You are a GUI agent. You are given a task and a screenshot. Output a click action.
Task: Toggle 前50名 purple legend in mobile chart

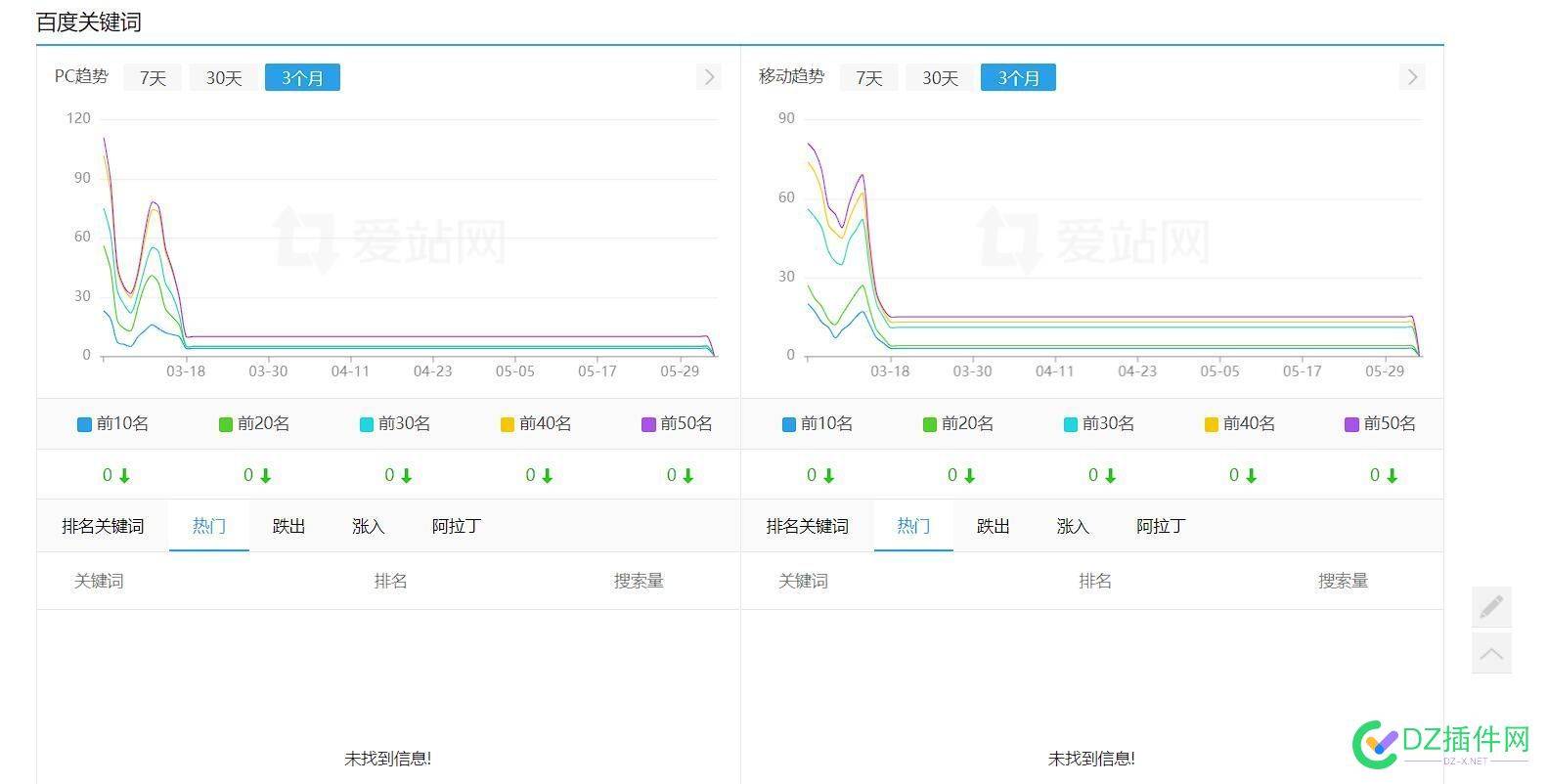1381,423
